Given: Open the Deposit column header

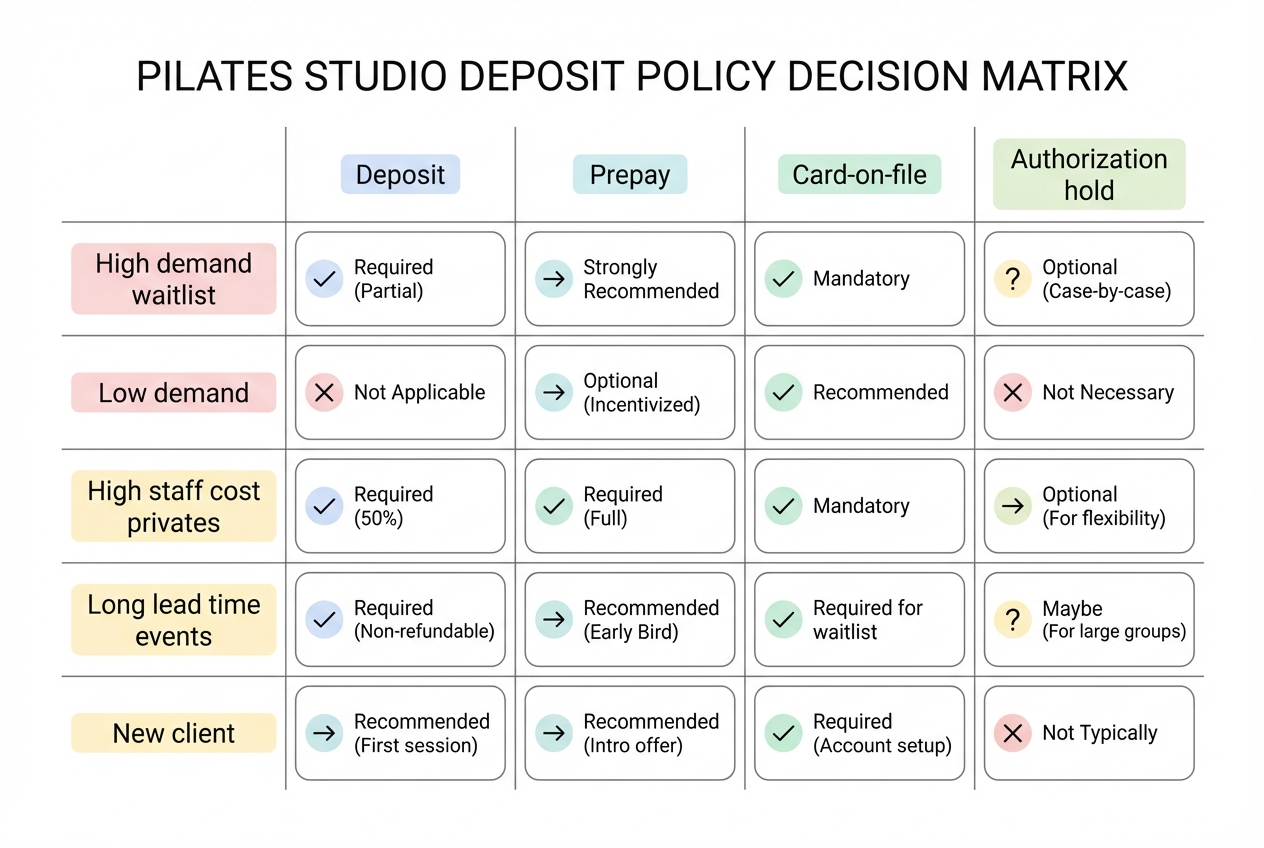Looking at the screenshot, I should click(x=400, y=174).
